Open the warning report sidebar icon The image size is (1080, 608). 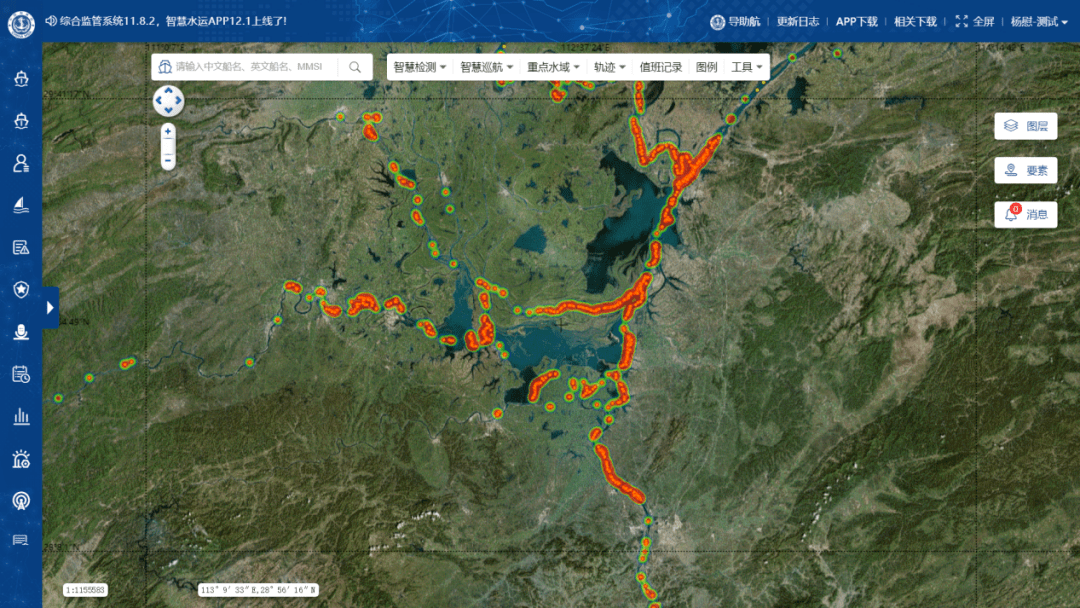point(21,247)
